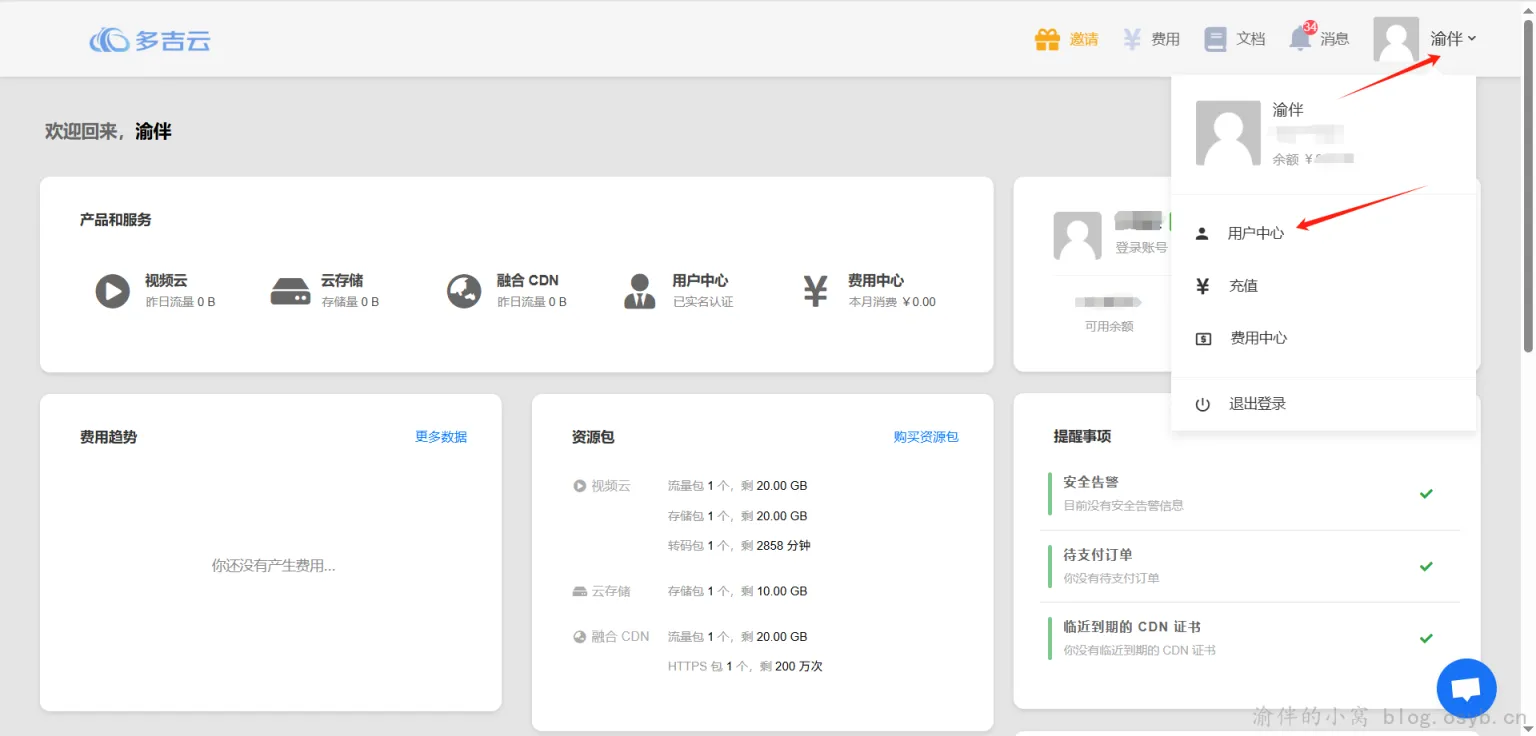The image size is (1536, 736).
Task: Click the ¥ recharge icon beside 充值
Action: click(x=1201, y=285)
